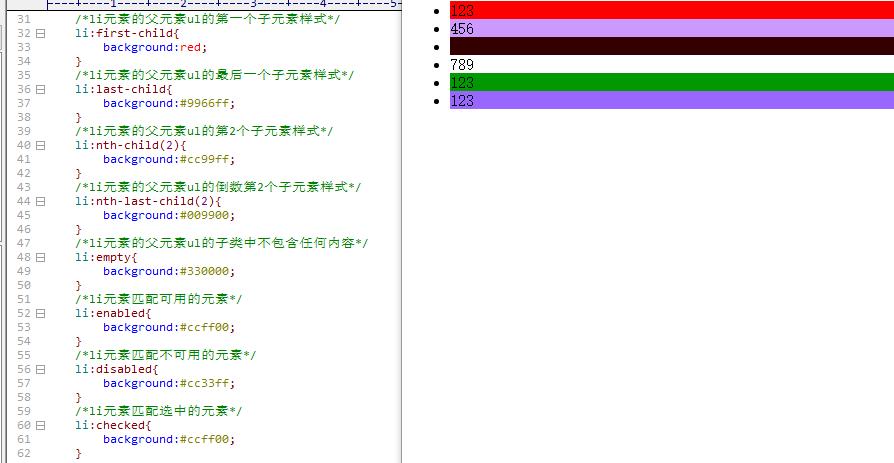
Task: Collapse the li:enabled code block
Action: coord(40,313)
